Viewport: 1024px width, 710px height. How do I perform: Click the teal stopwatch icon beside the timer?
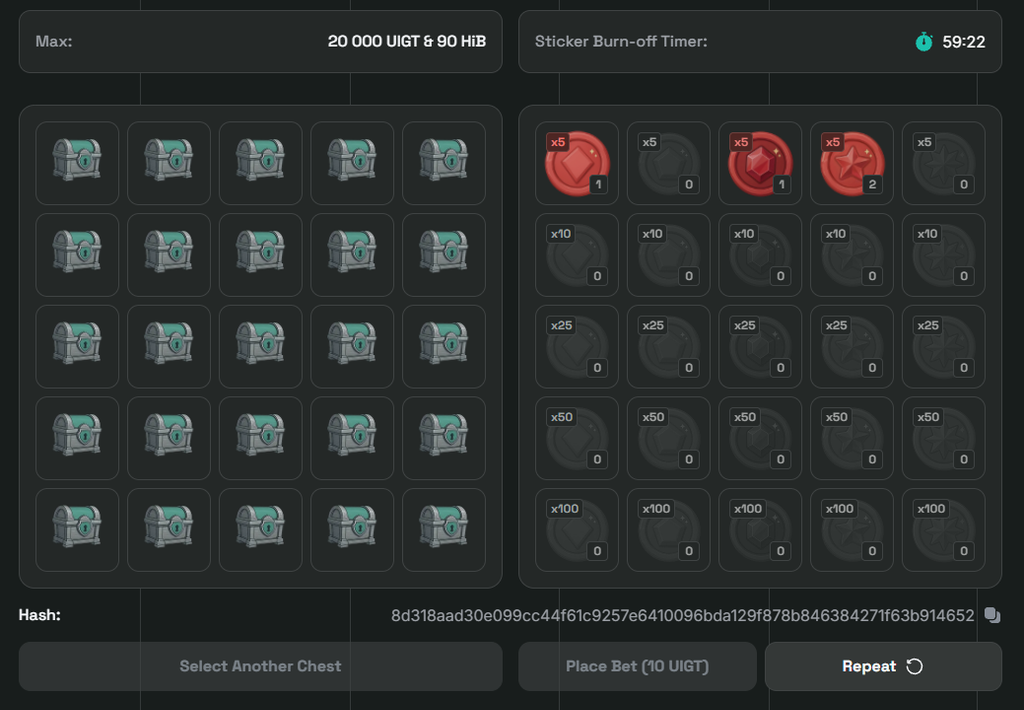(924, 42)
